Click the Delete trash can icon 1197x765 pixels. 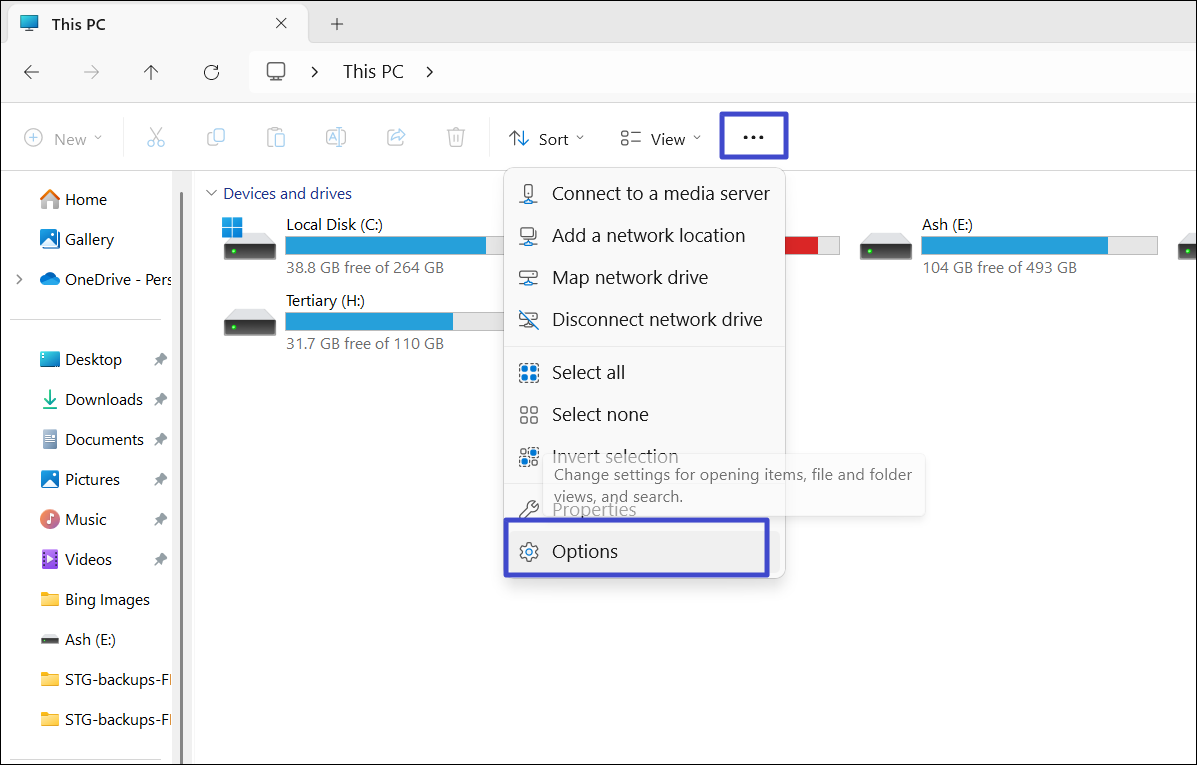click(x=456, y=138)
